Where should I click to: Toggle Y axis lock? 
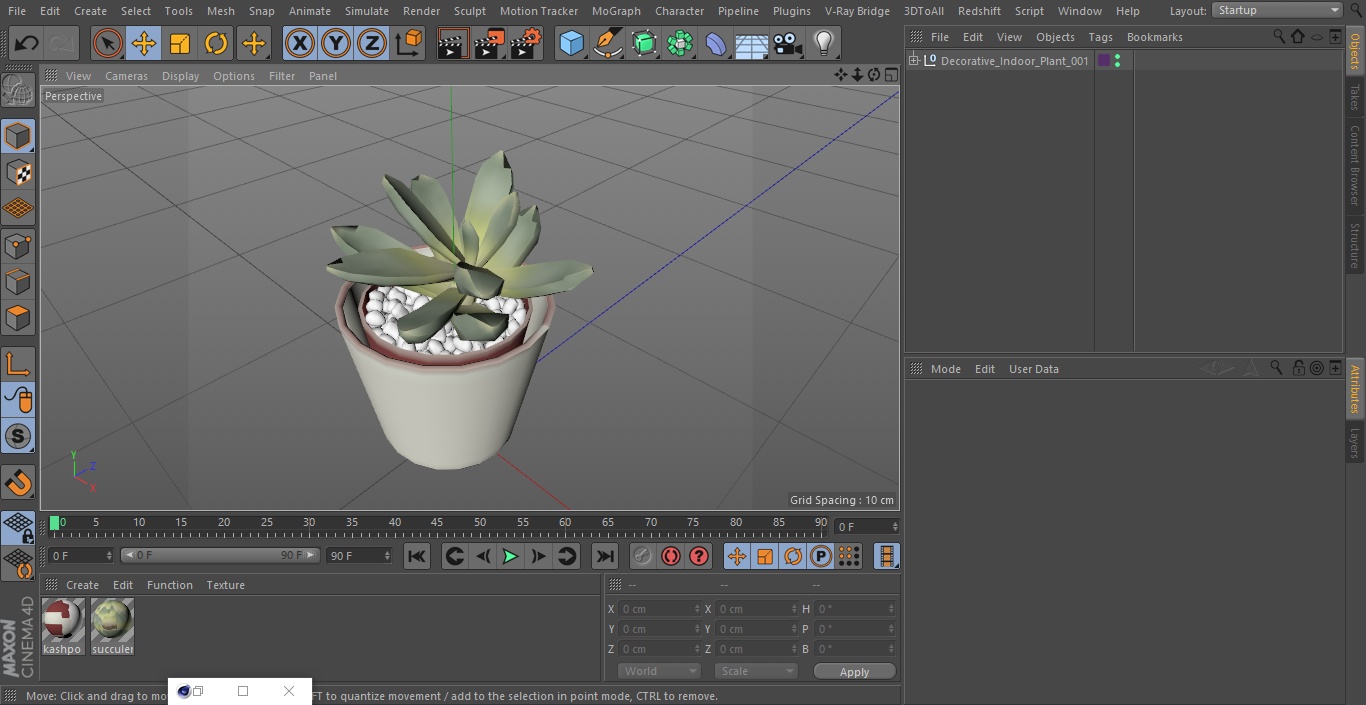pos(336,43)
